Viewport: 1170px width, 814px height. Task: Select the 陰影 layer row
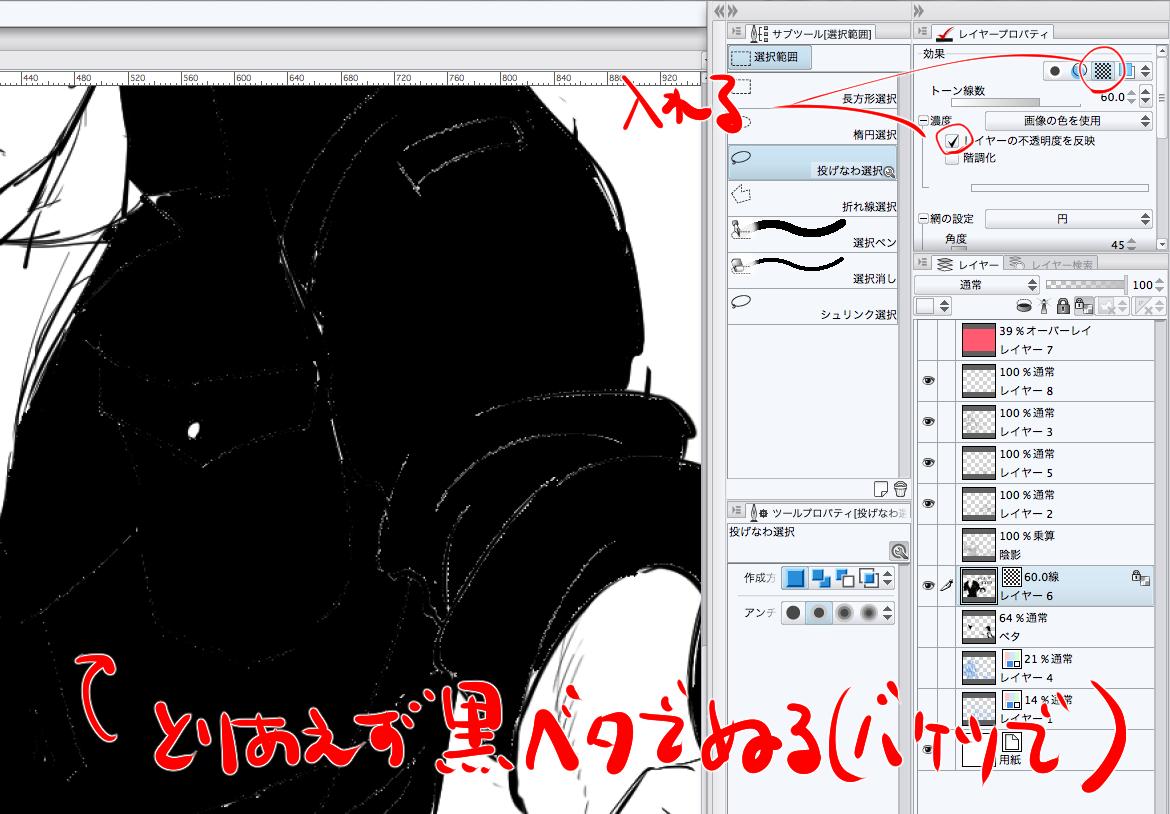click(1036, 545)
